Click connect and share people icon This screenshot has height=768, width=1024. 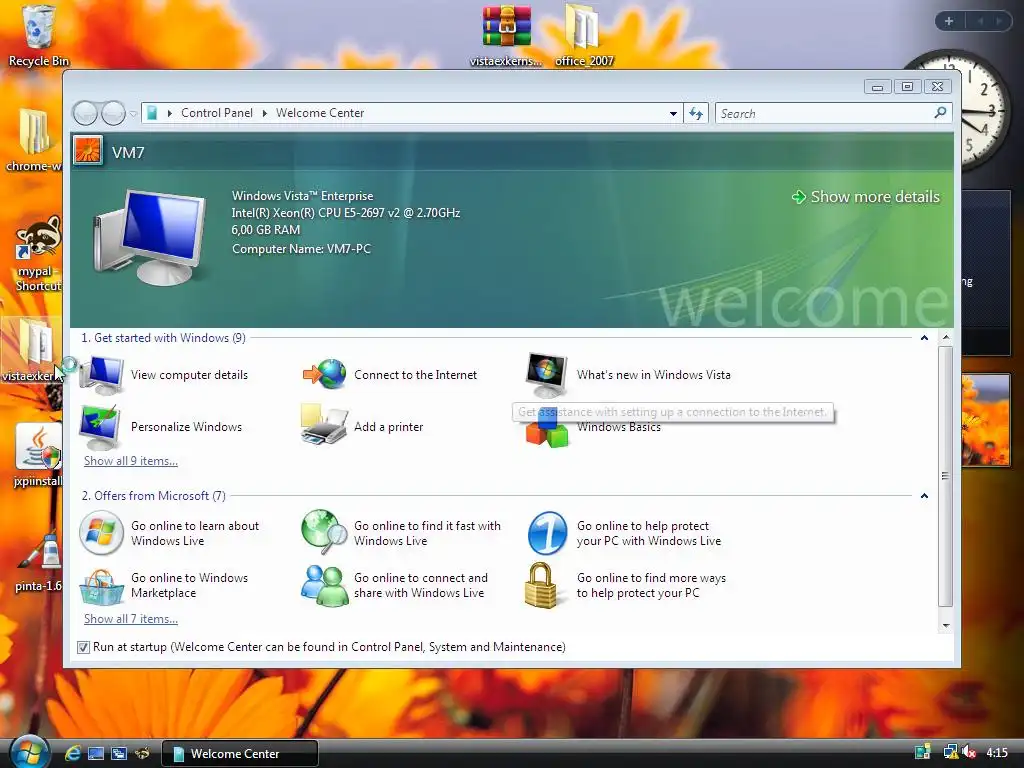click(x=325, y=586)
